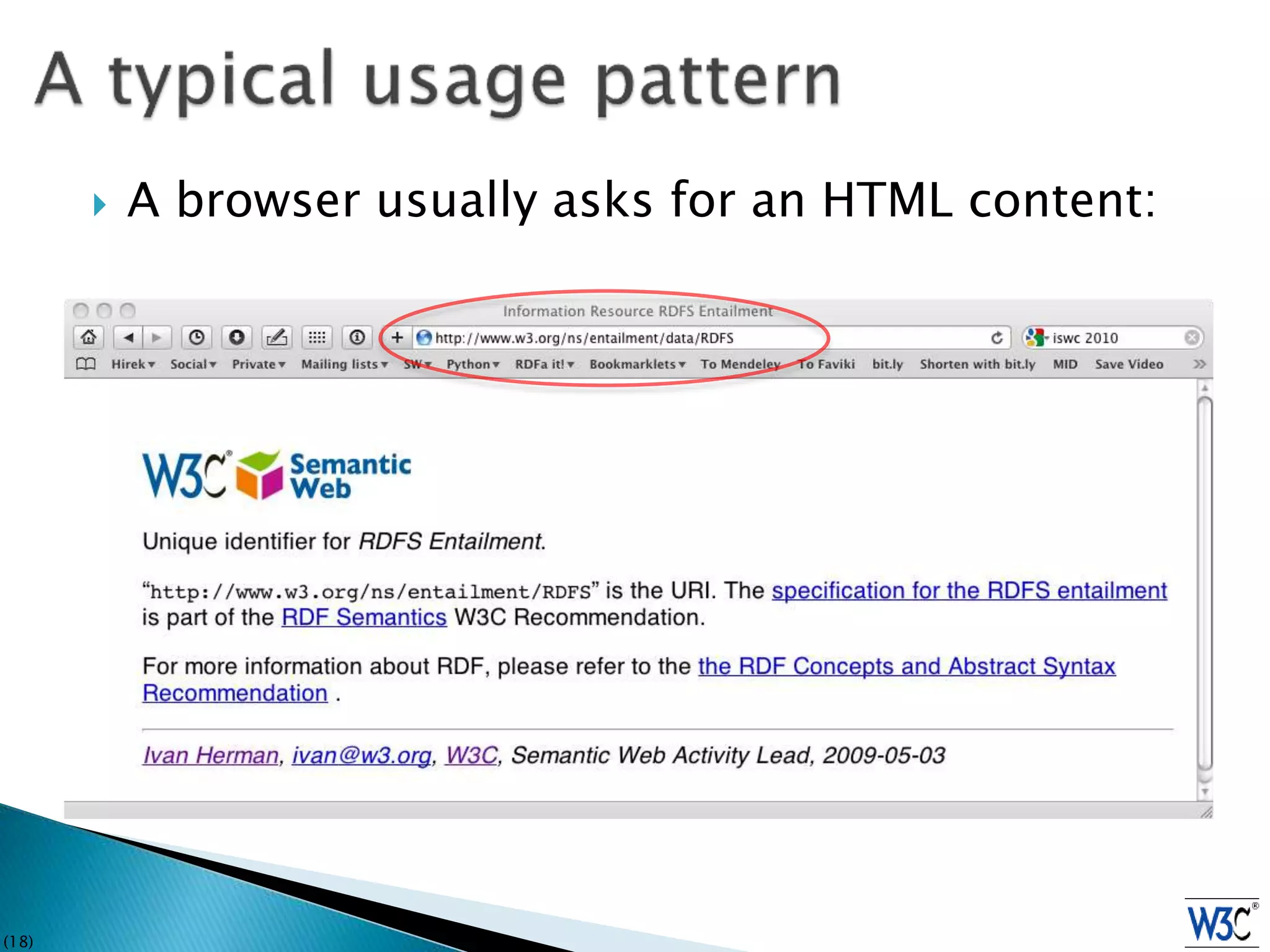Click the info circle toolbar icon
This screenshot has height=952, width=1270.
tap(357, 337)
